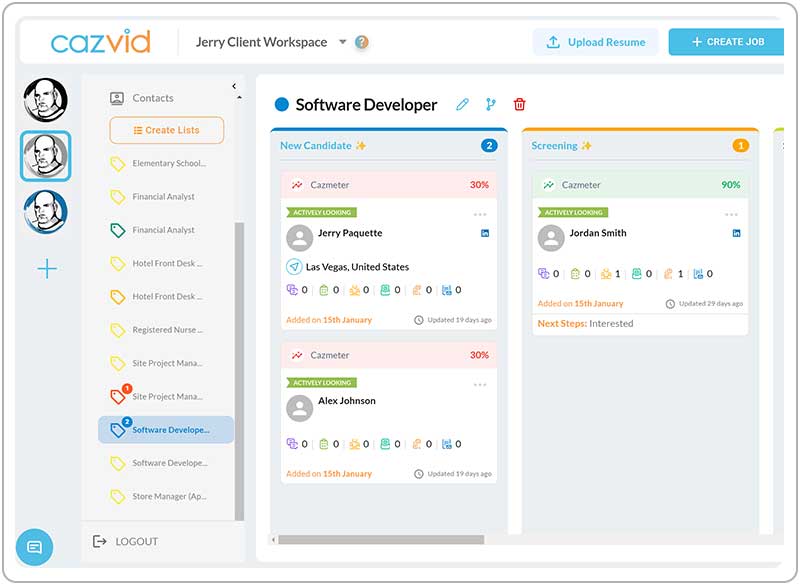Viewport: 800px width, 584px height.
Task: Click the ACTIVELY LOOKING tag on Jerry Paquette
Action: pyautogui.click(x=321, y=213)
